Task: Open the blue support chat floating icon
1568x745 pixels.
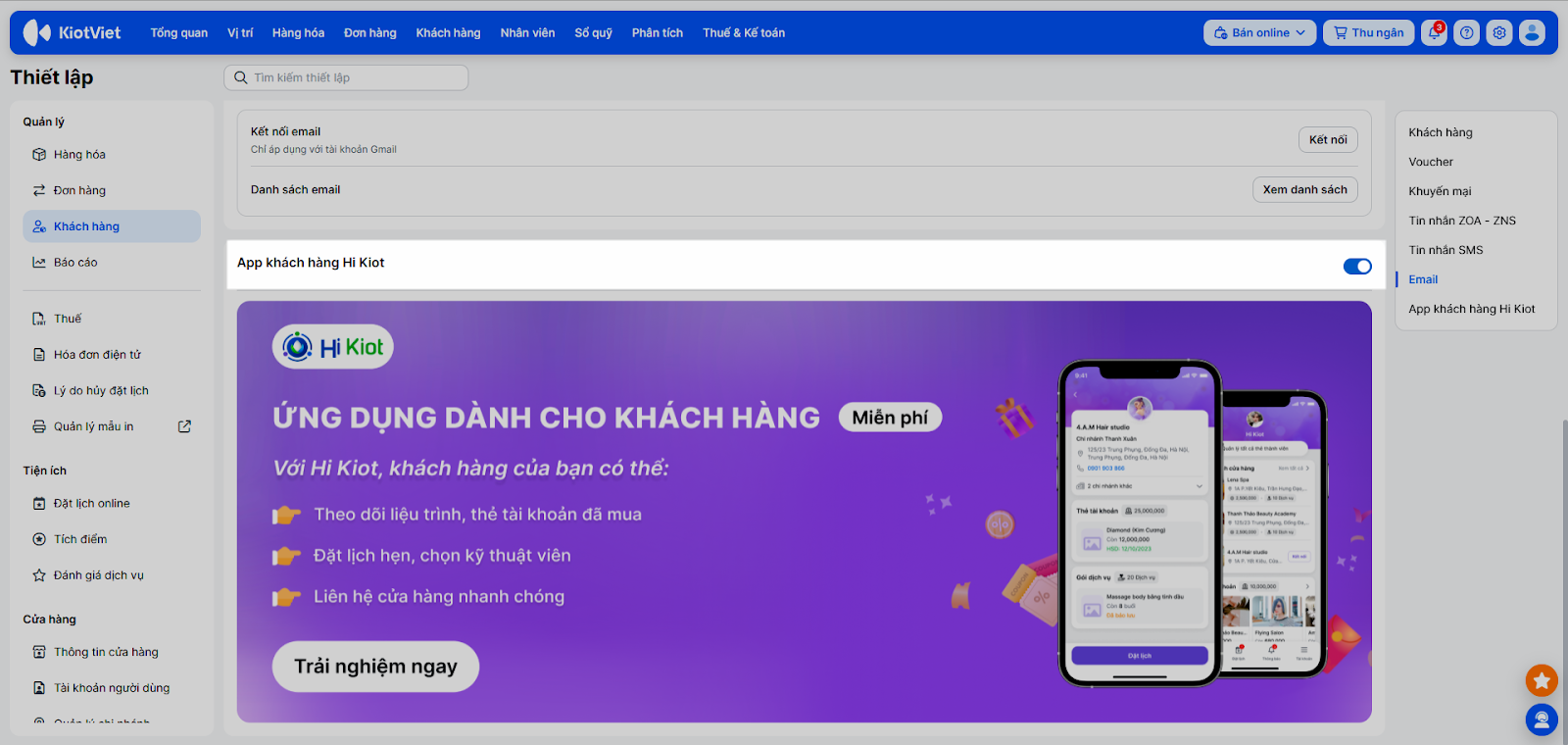Action: tap(1542, 720)
